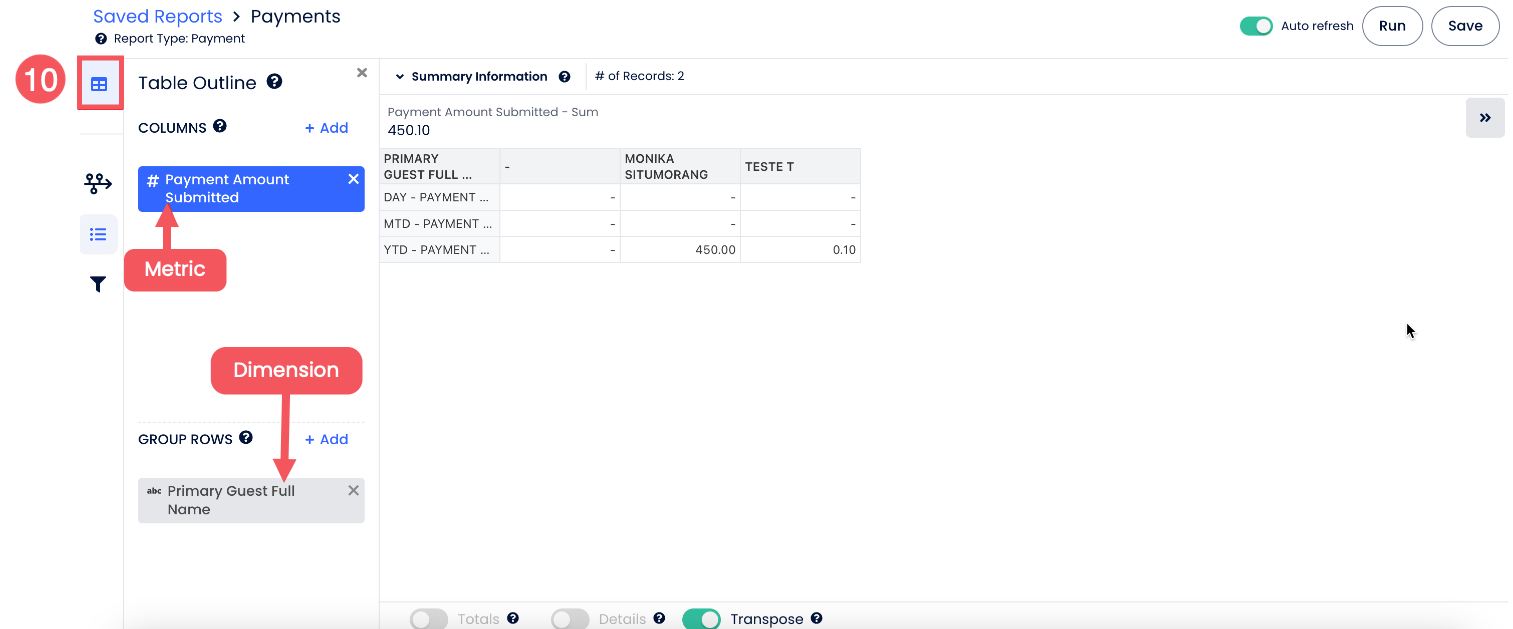This screenshot has height=629, width=1513.
Task: Click the data relationships branch icon
Action: click(x=98, y=183)
